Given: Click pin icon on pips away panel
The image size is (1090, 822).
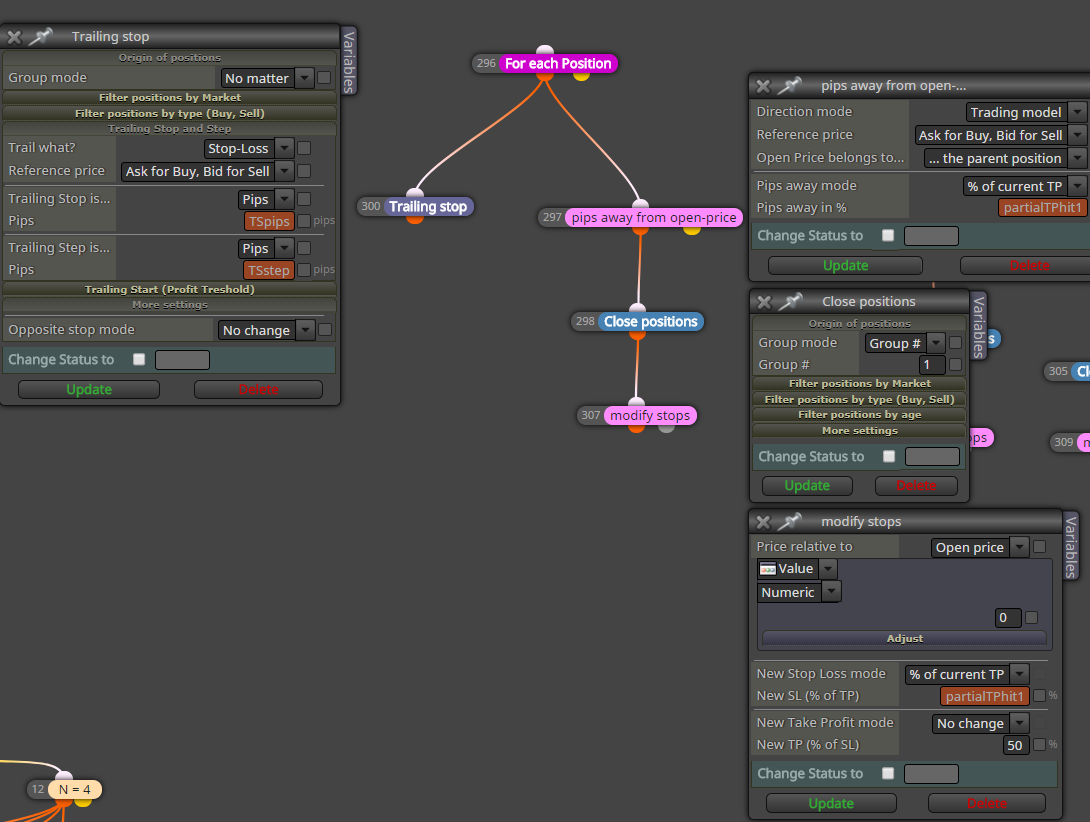Looking at the screenshot, I should tap(790, 86).
